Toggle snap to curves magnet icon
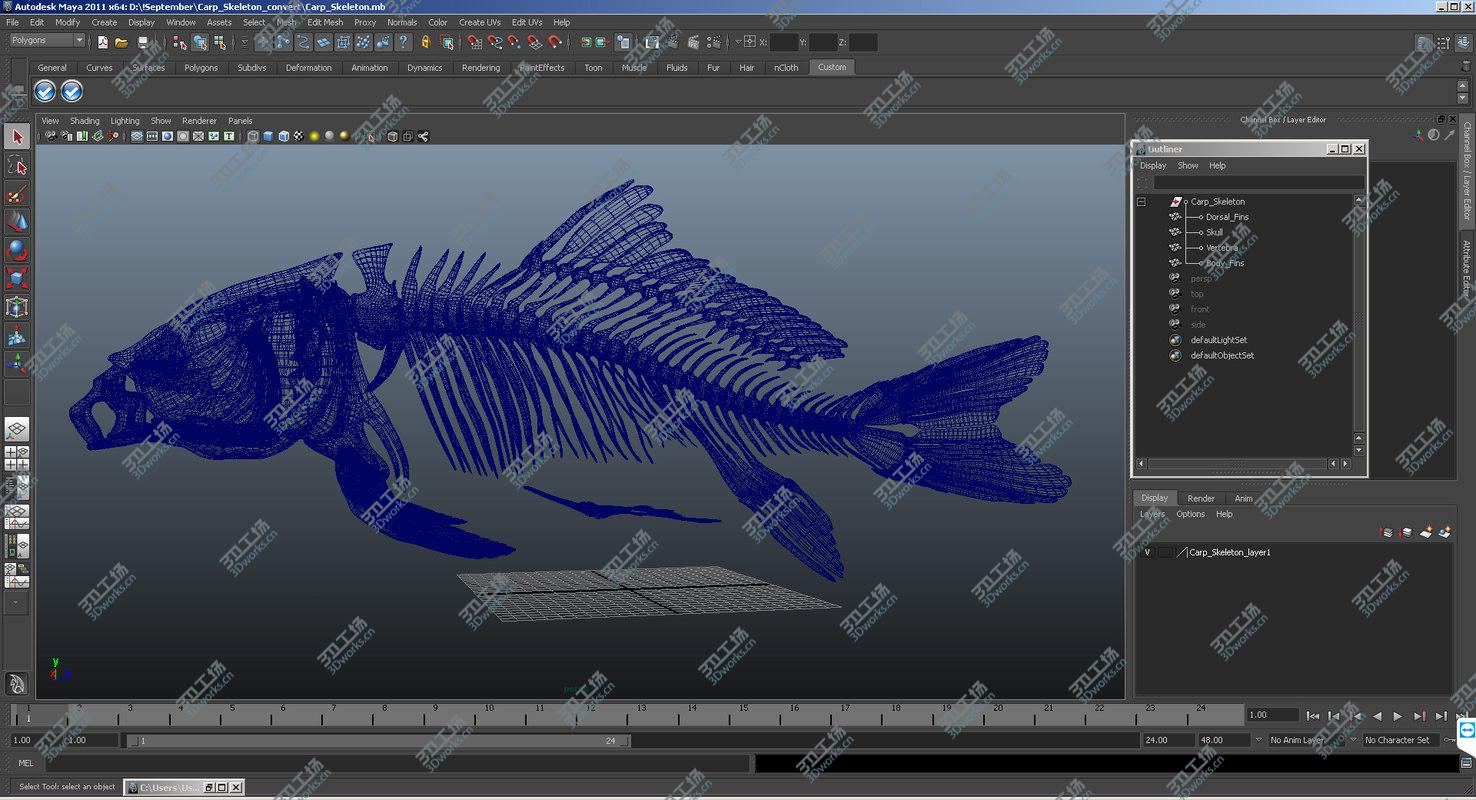Viewport: 1476px width, 800px height. tap(495, 42)
